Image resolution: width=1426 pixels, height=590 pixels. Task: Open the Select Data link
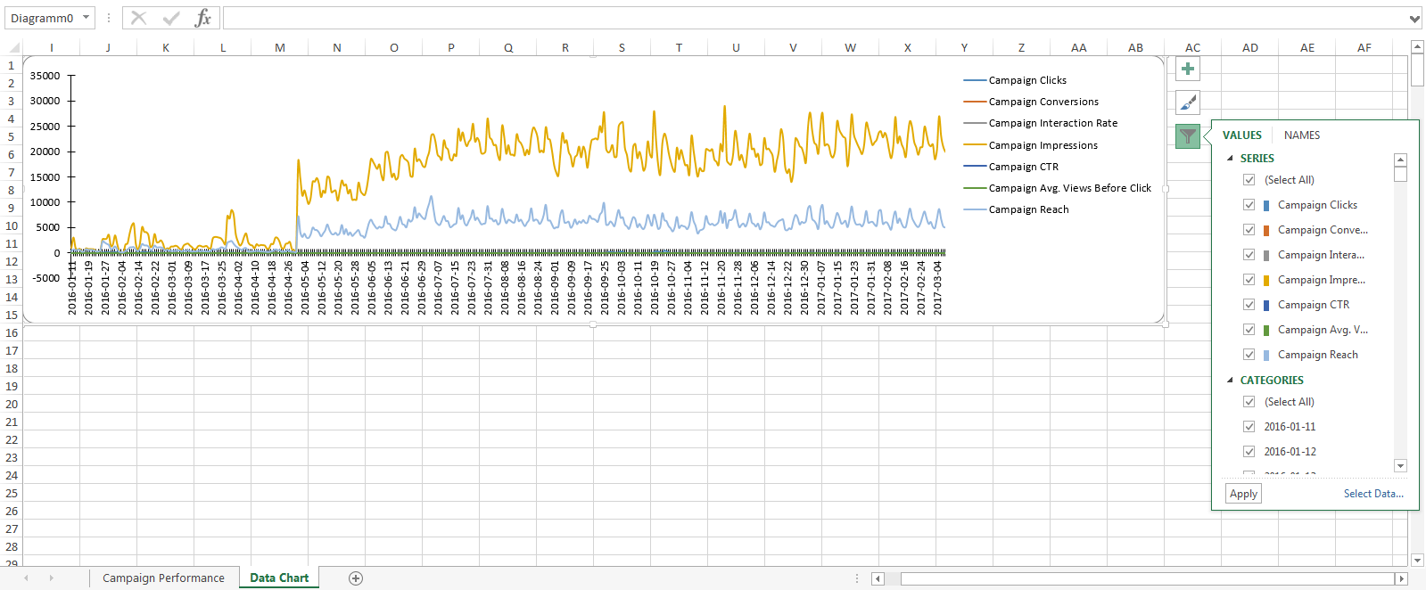coord(1373,494)
